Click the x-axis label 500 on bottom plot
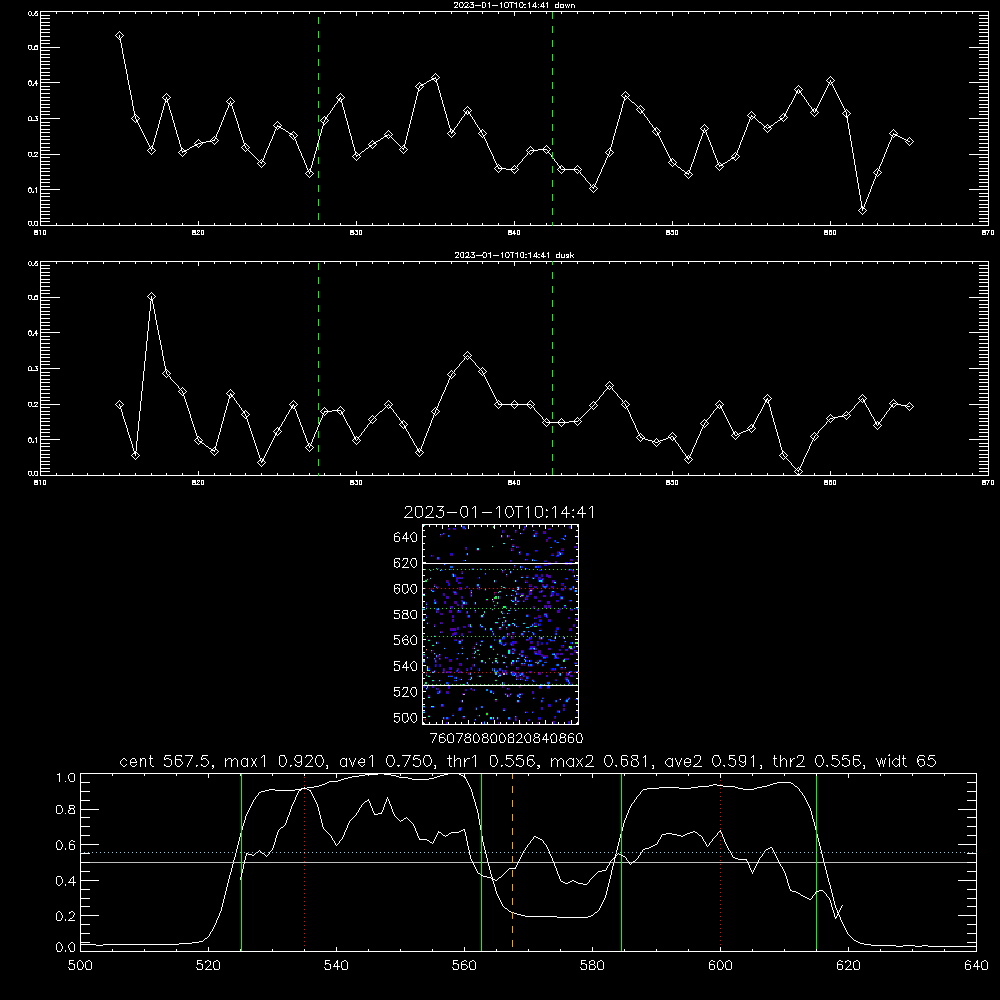This screenshot has height=1000, width=1000. point(80,966)
